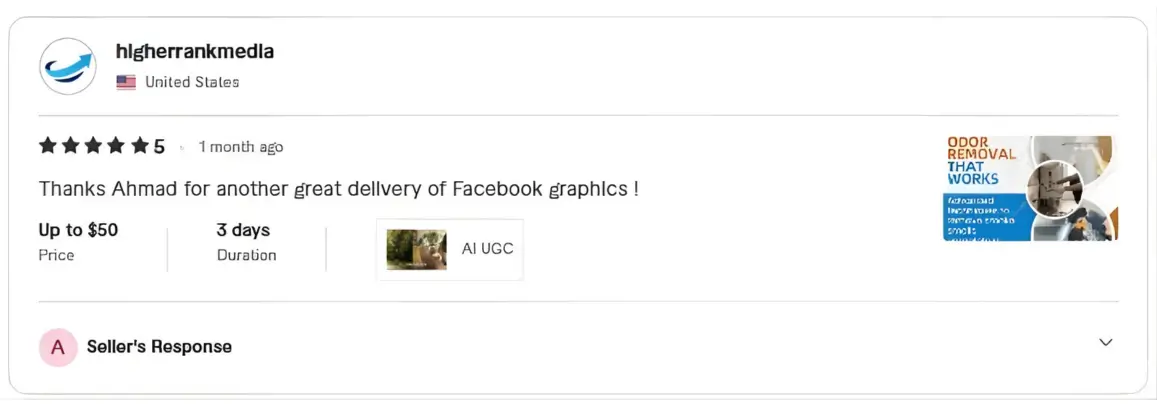Open the Odor Removal That Works image
Screen dimensions: 1157x406
[1030, 188]
